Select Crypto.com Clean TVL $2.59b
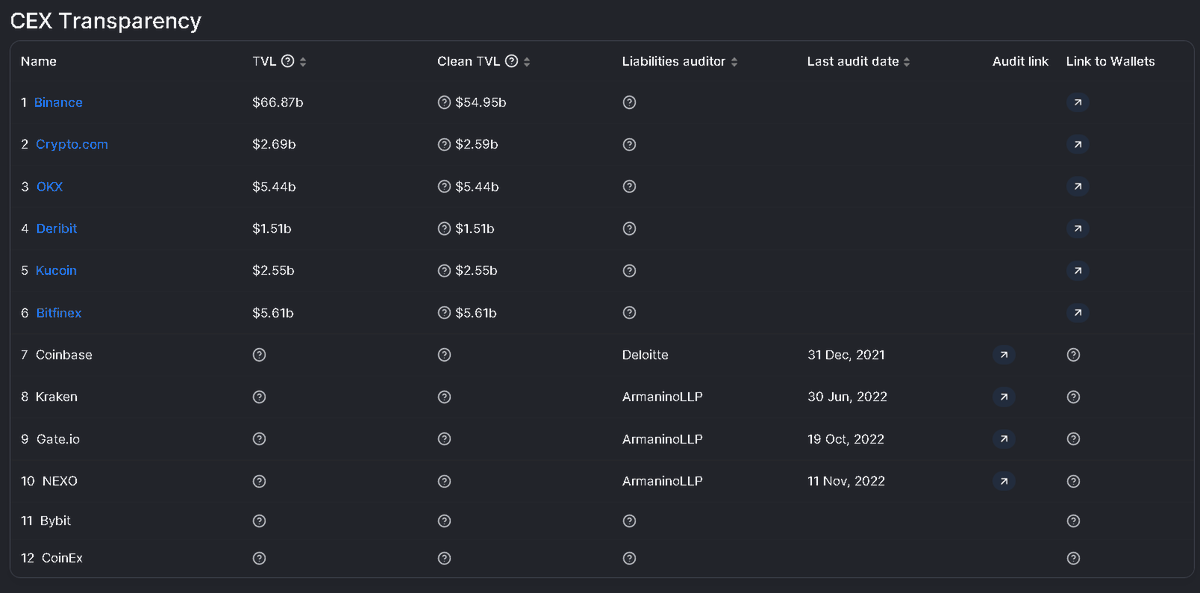 tap(477, 144)
